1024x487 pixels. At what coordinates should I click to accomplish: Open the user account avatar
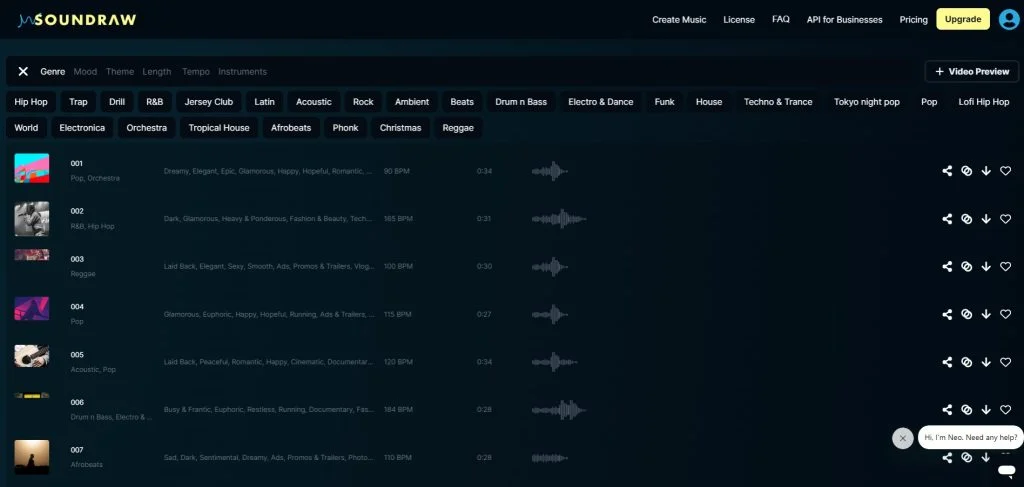[1009, 19]
